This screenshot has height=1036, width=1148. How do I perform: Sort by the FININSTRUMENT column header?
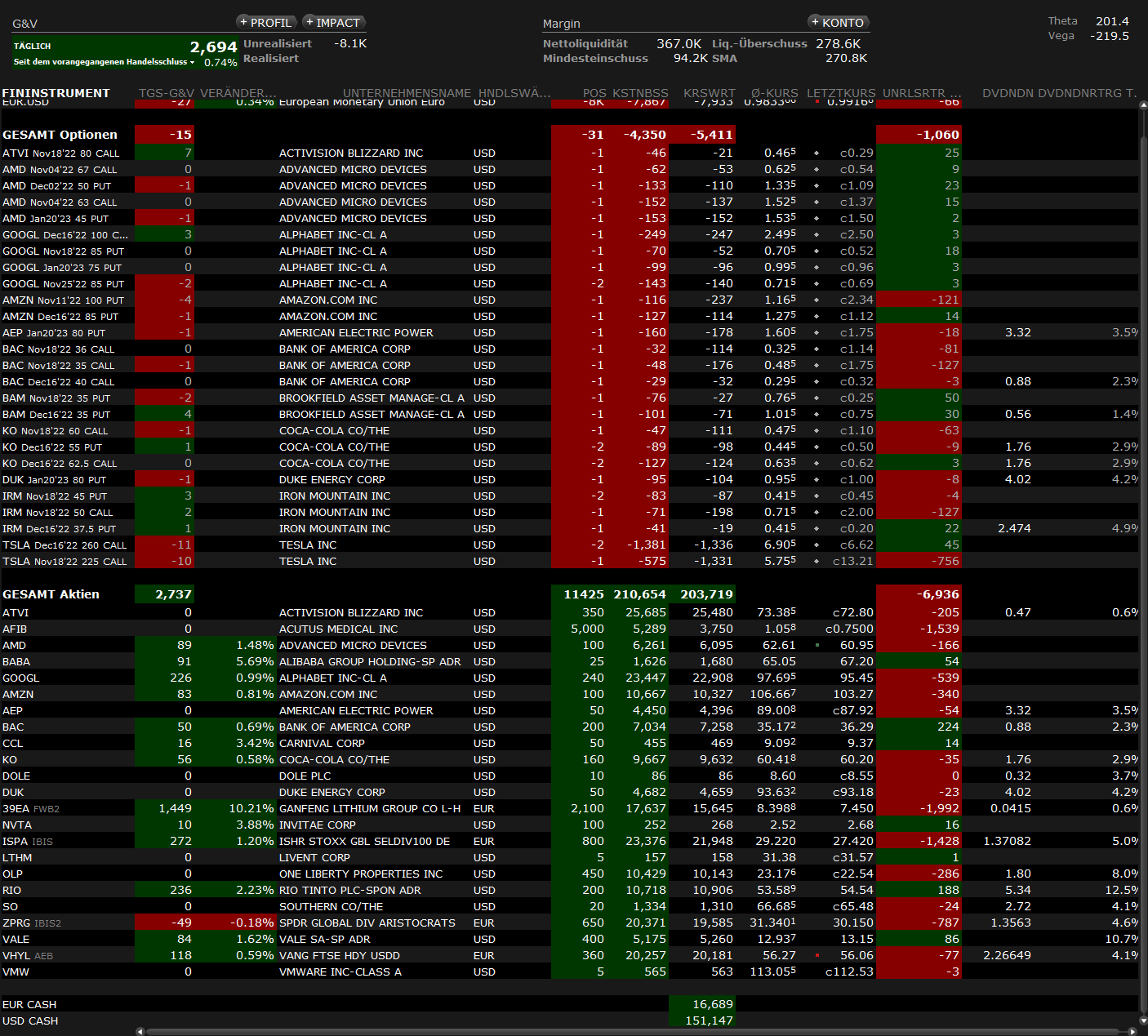[x=56, y=93]
